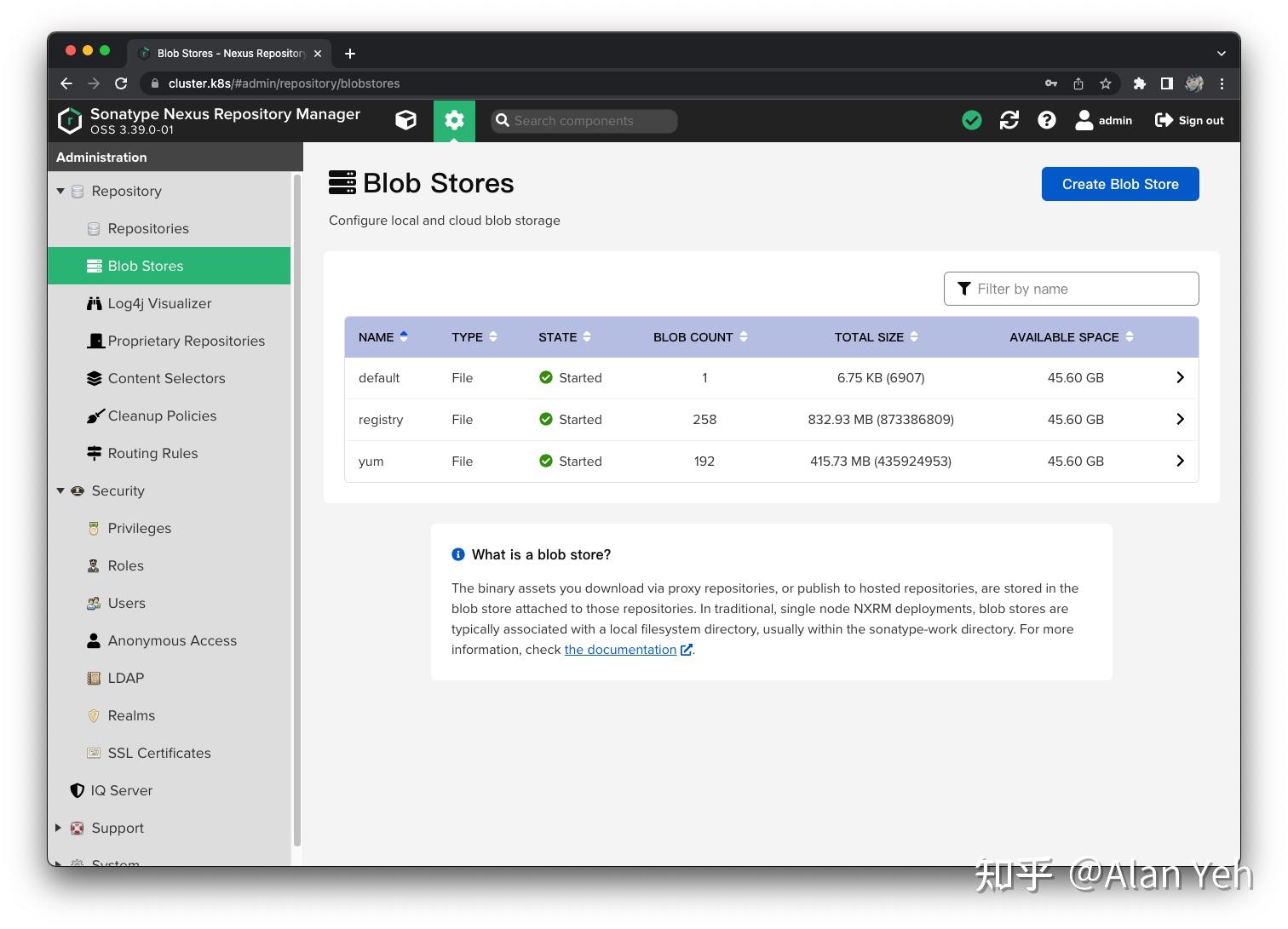
Task: Click the admin user account icon
Action: (1084, 120)
